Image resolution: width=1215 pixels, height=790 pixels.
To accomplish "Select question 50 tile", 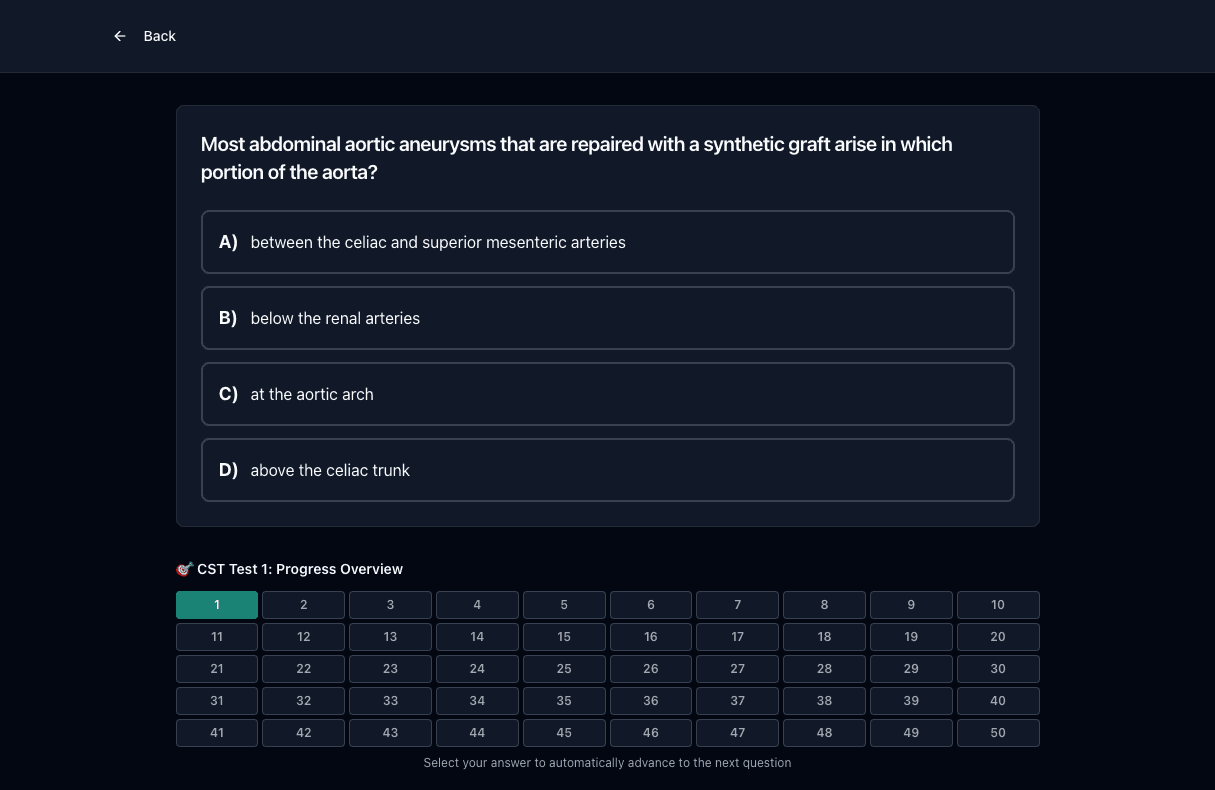I will tap(998, 733).
